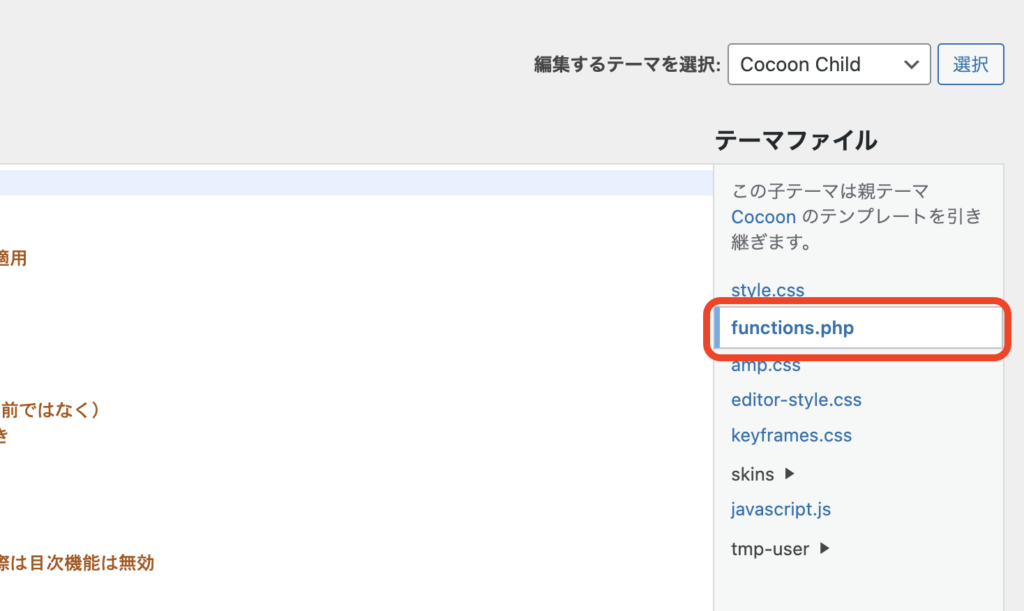Click inside the Cocoon Child combo box
This screenshot has width=1024, height=611.
coord(829,64)
